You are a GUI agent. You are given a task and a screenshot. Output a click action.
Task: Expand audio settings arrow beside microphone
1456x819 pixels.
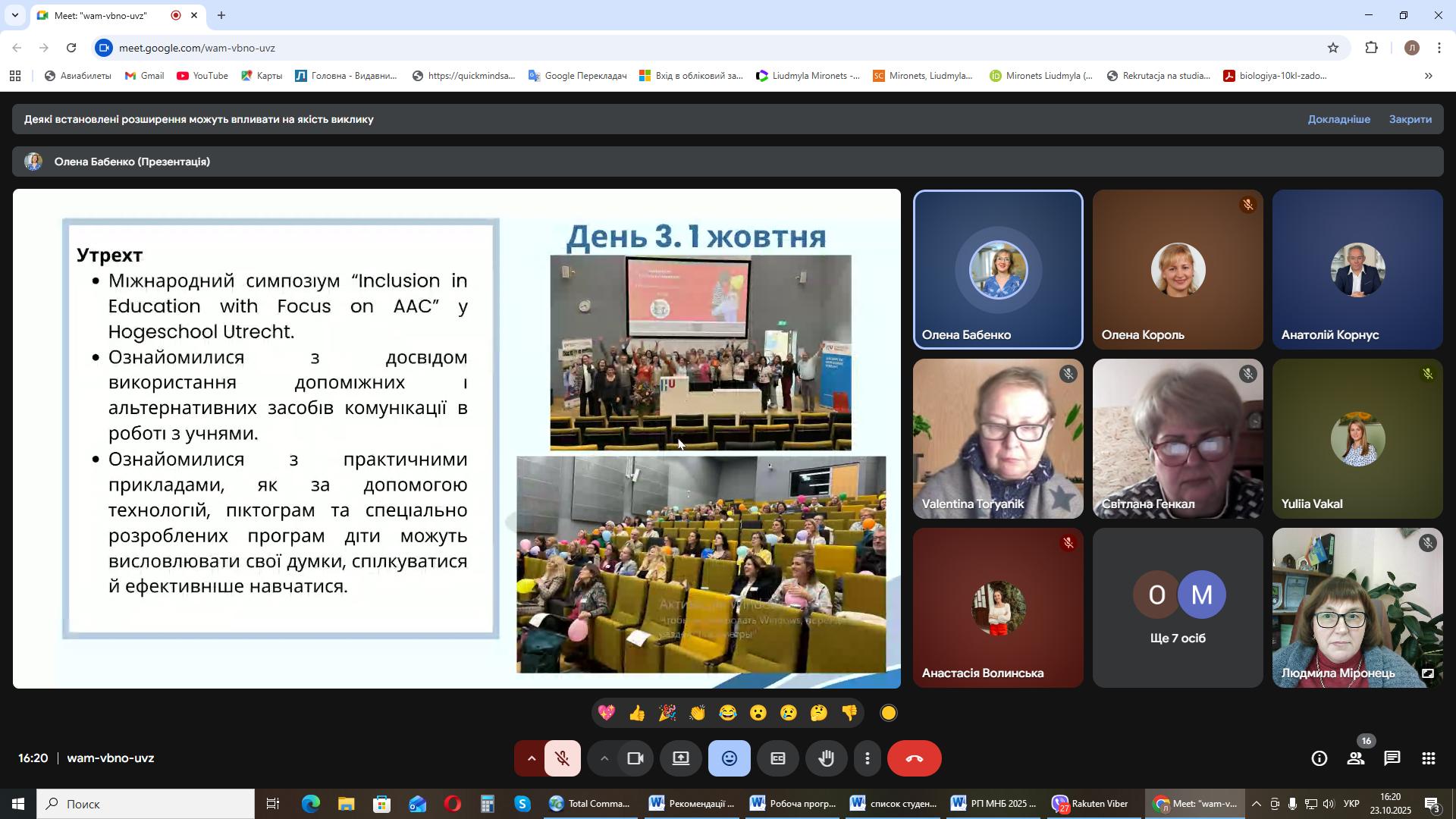tap(531, 759)
